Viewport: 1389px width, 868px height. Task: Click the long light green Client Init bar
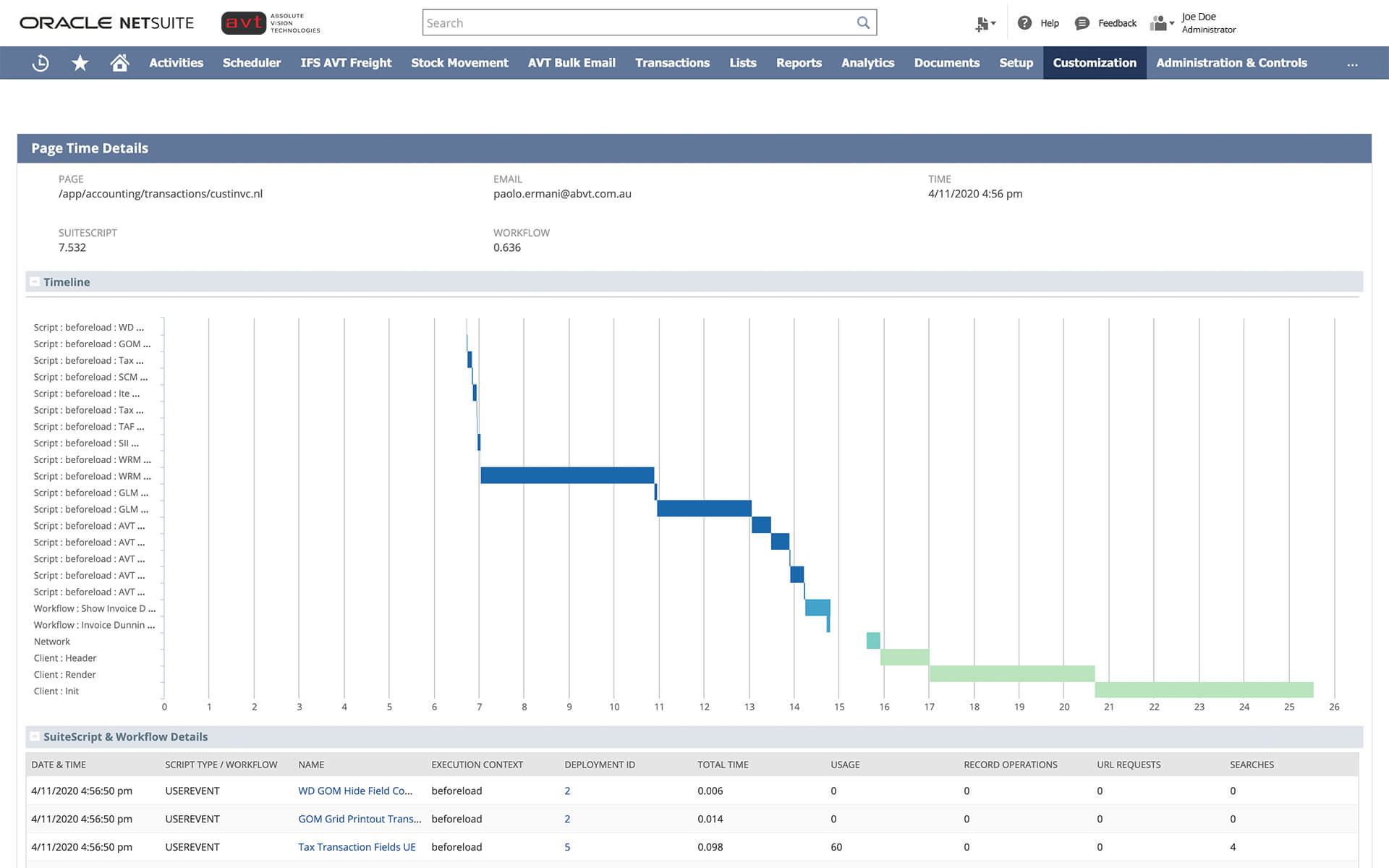click(1204, 690)
